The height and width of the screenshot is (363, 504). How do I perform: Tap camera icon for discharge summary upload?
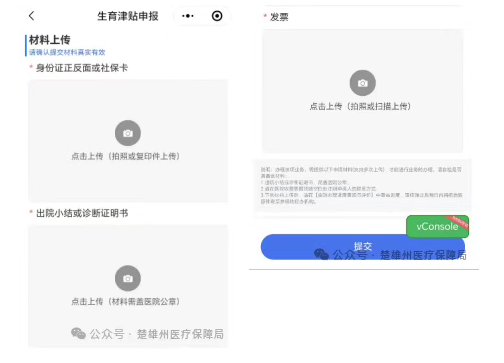[x=128, y=278]
